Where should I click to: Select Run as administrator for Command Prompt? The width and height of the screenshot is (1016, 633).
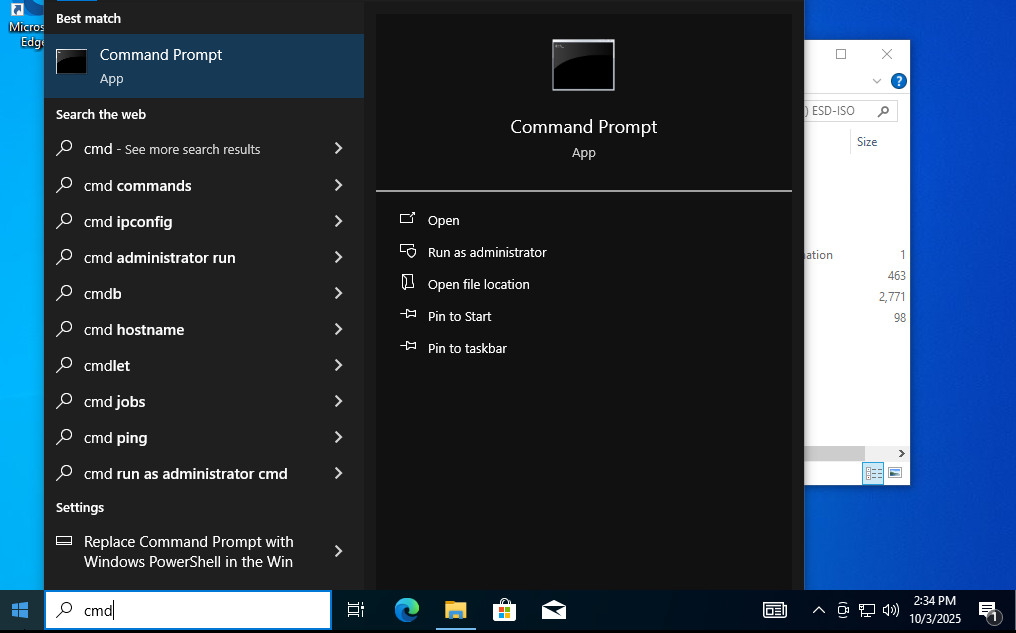point(487,252)
